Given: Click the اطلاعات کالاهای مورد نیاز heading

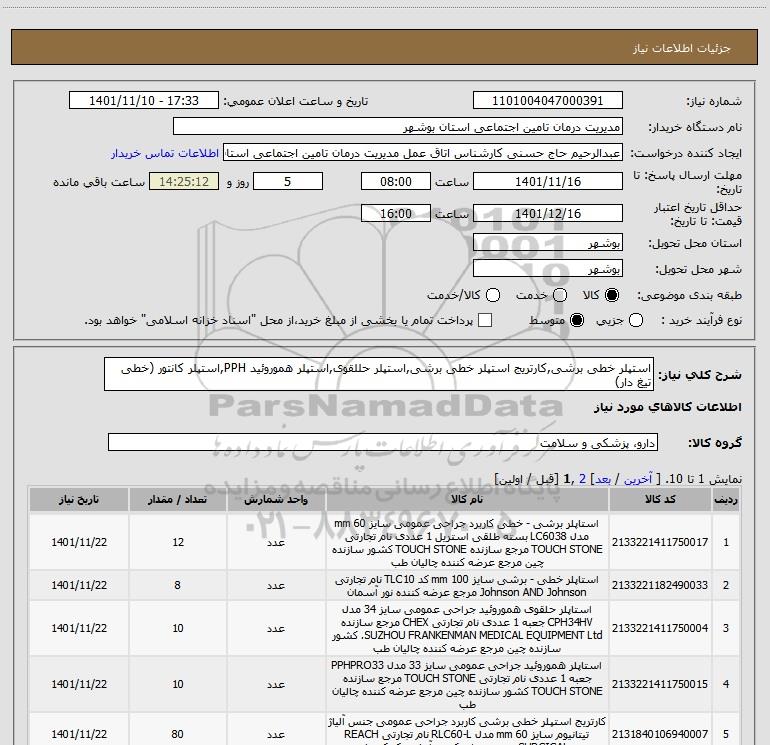Looking at the screenshot, I should click(x=668, y=407).
